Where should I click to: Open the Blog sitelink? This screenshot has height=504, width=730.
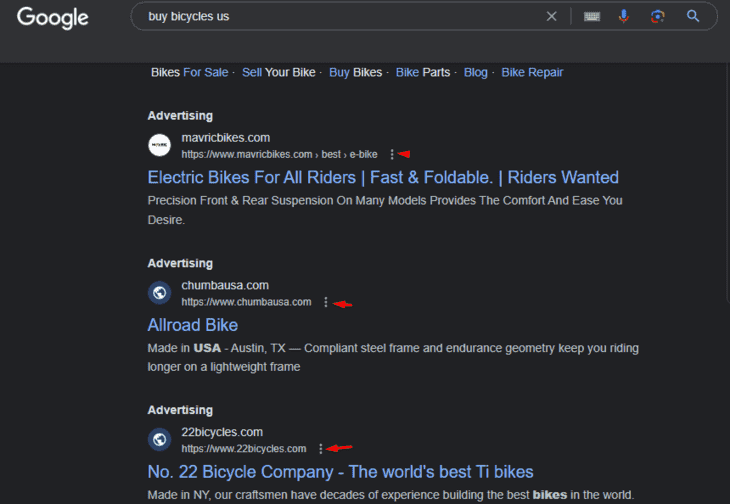[475, 73]
